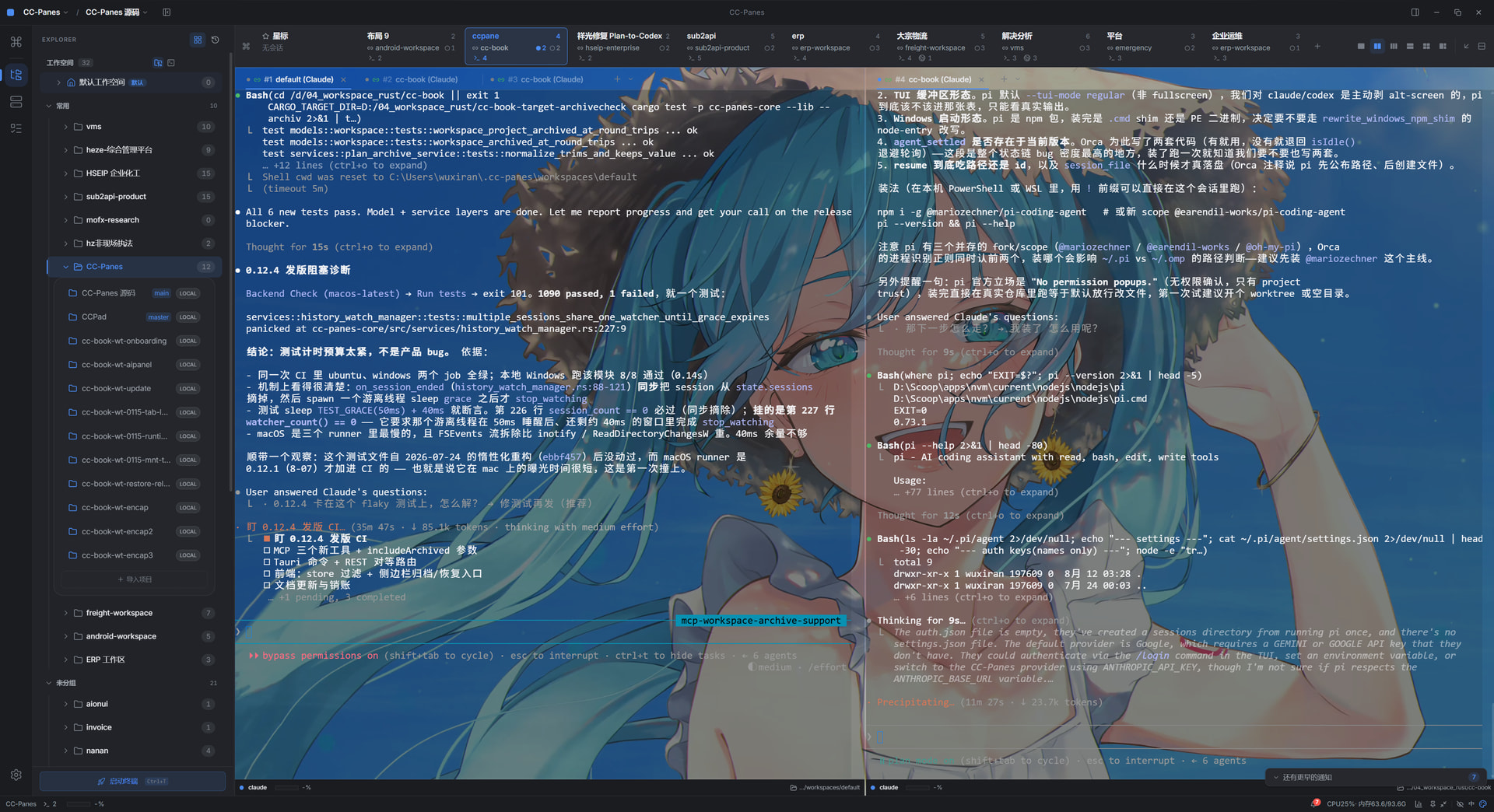Viewport: 1494px width, 812px height.
Task: Switch to the 大宗物流 workspace tab
Action: [x=941, y=47]
